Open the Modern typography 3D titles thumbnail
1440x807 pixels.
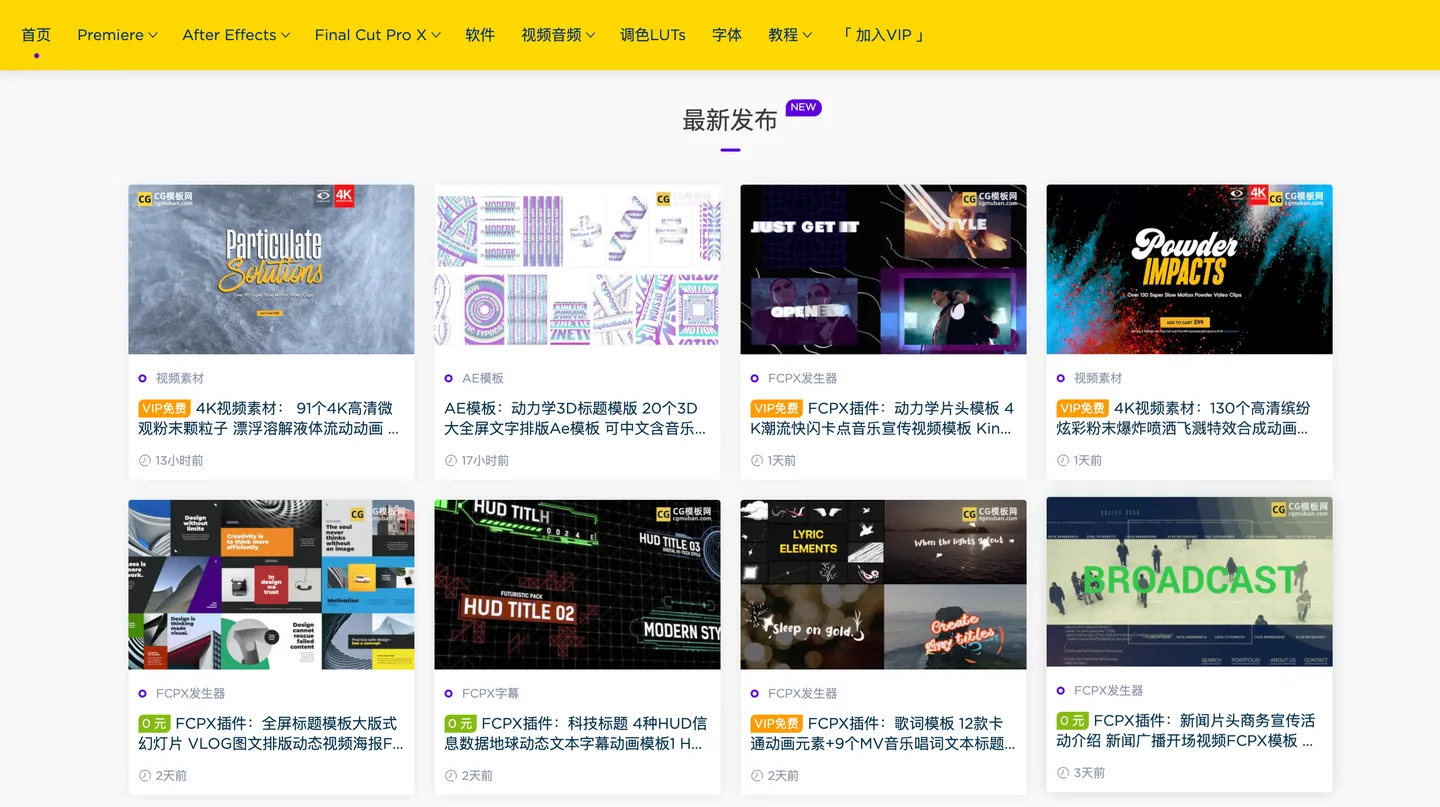pyautogui.click(x=577, y=269)
